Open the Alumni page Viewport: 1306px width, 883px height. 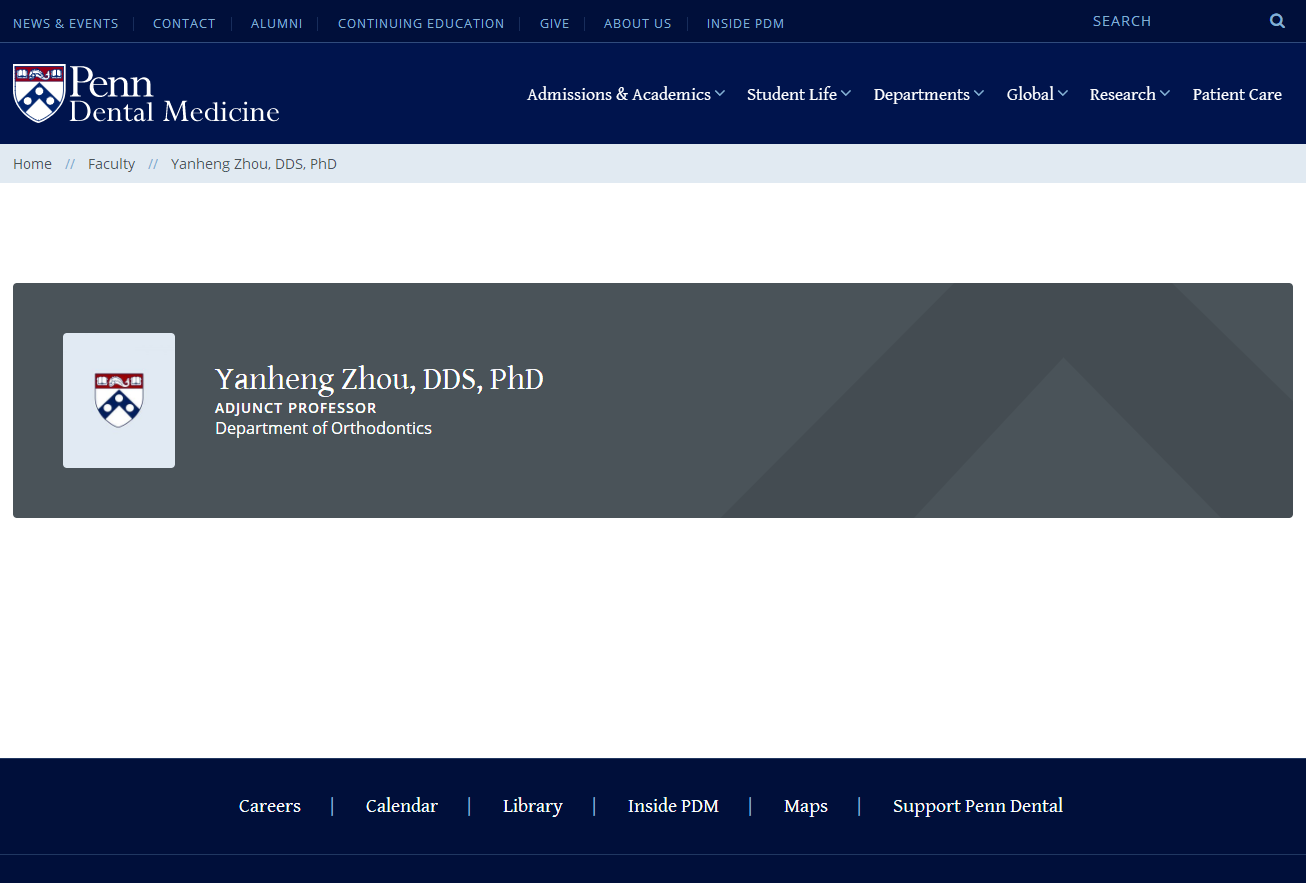point(276,23)
